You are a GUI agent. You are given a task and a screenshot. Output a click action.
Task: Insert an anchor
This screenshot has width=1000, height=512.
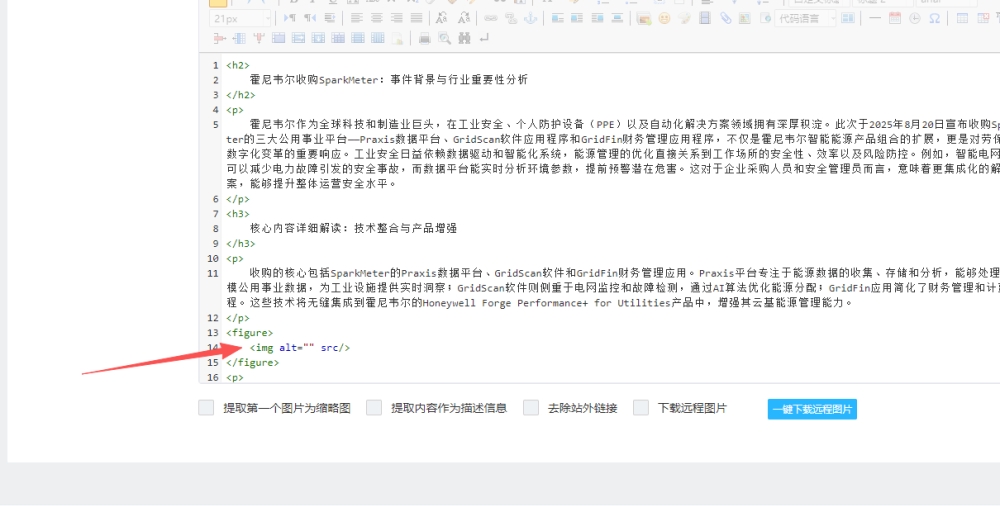click(530, 18)
